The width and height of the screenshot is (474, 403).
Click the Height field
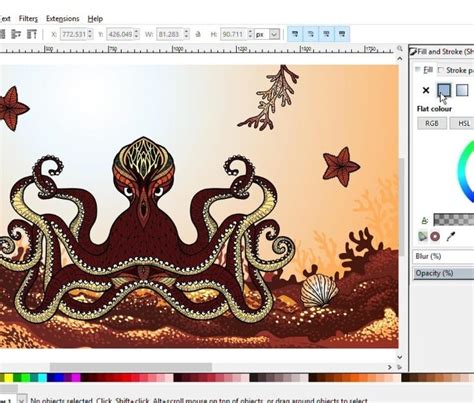pos(233,34)
